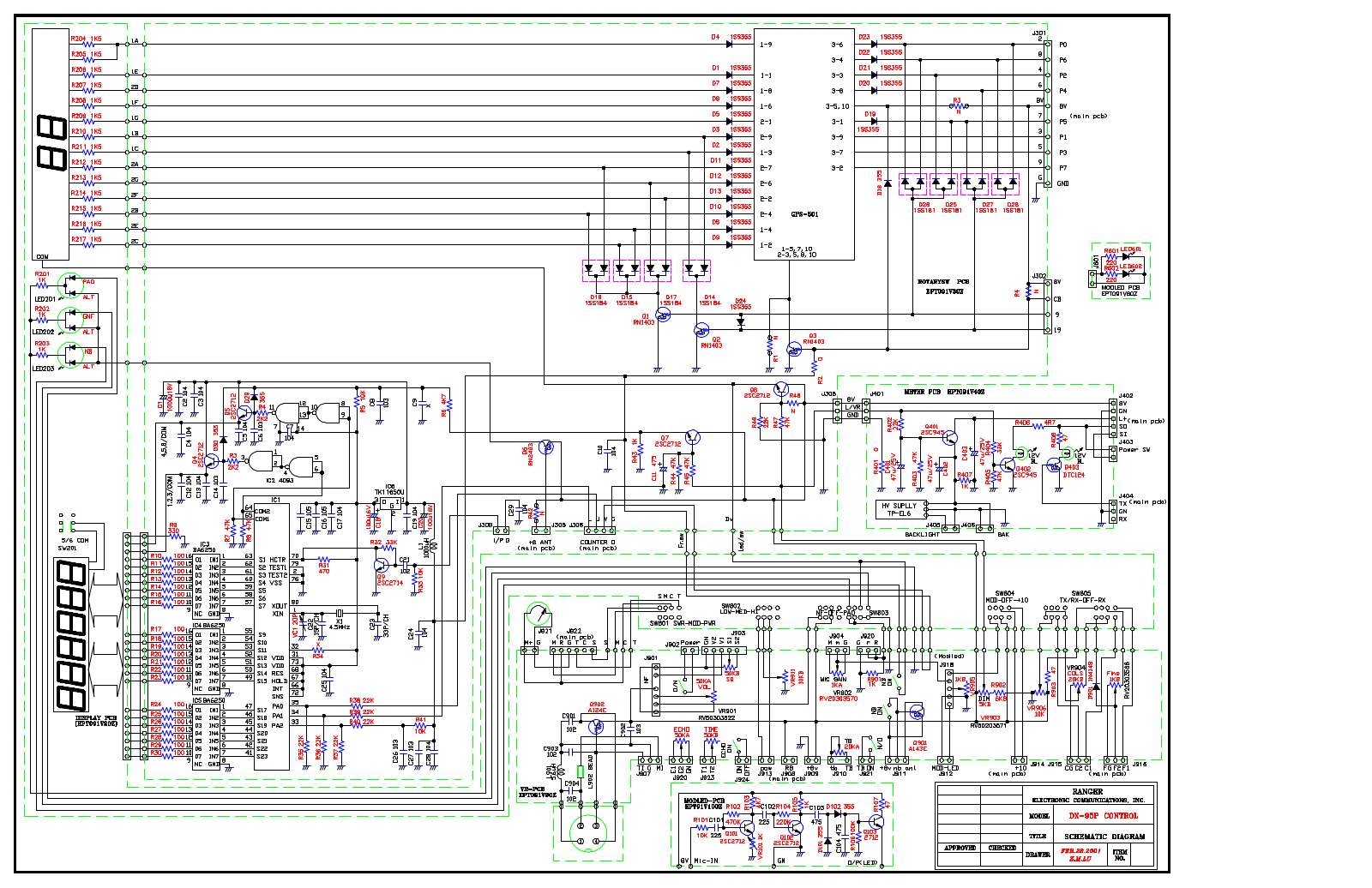
Task: Click the 'APPROVED' cell in title block
Action: 960,848
